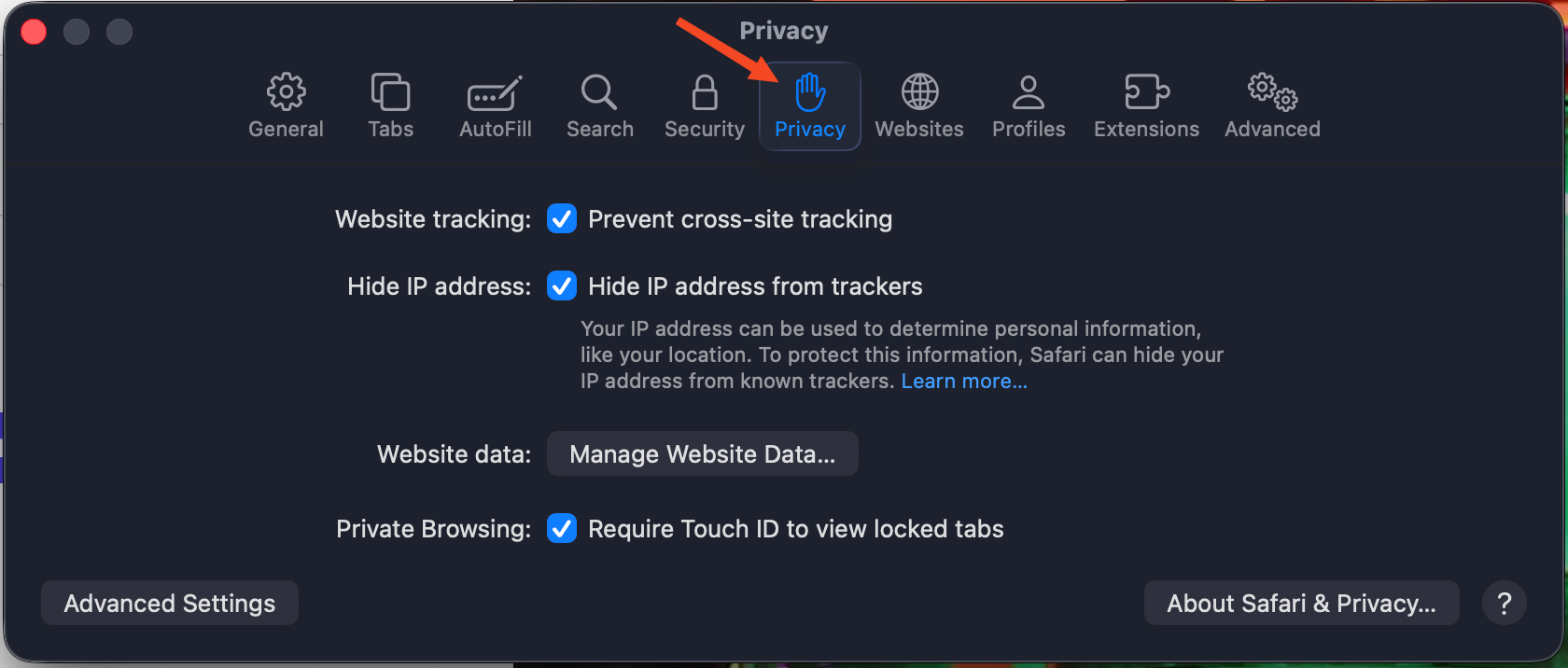Open the General settings gear icon
This screenshot has height=668, width=1568.
[286, 93]
